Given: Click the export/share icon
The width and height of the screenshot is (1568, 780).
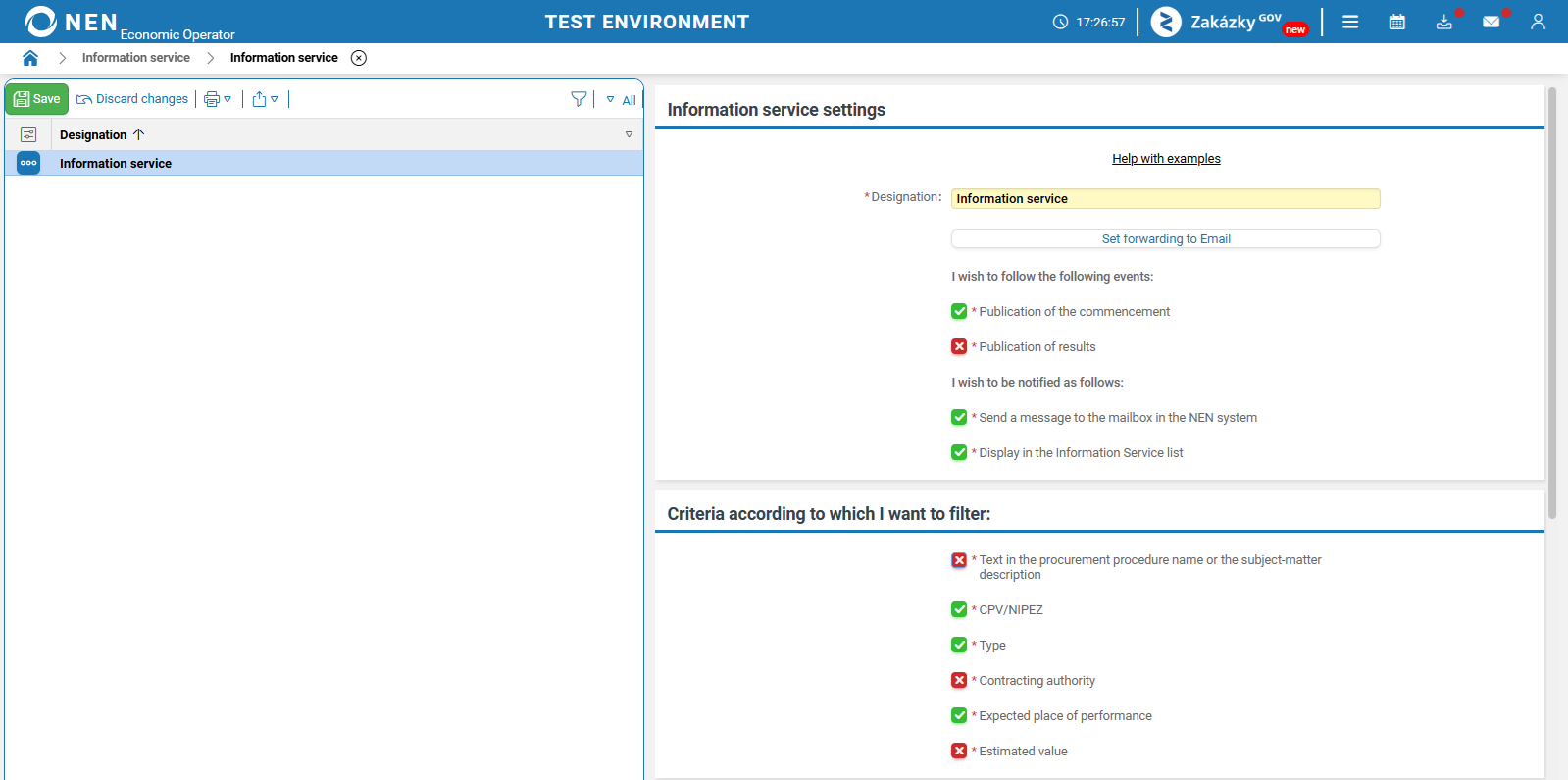Looking at the screenshot, I should coord(259,99).
